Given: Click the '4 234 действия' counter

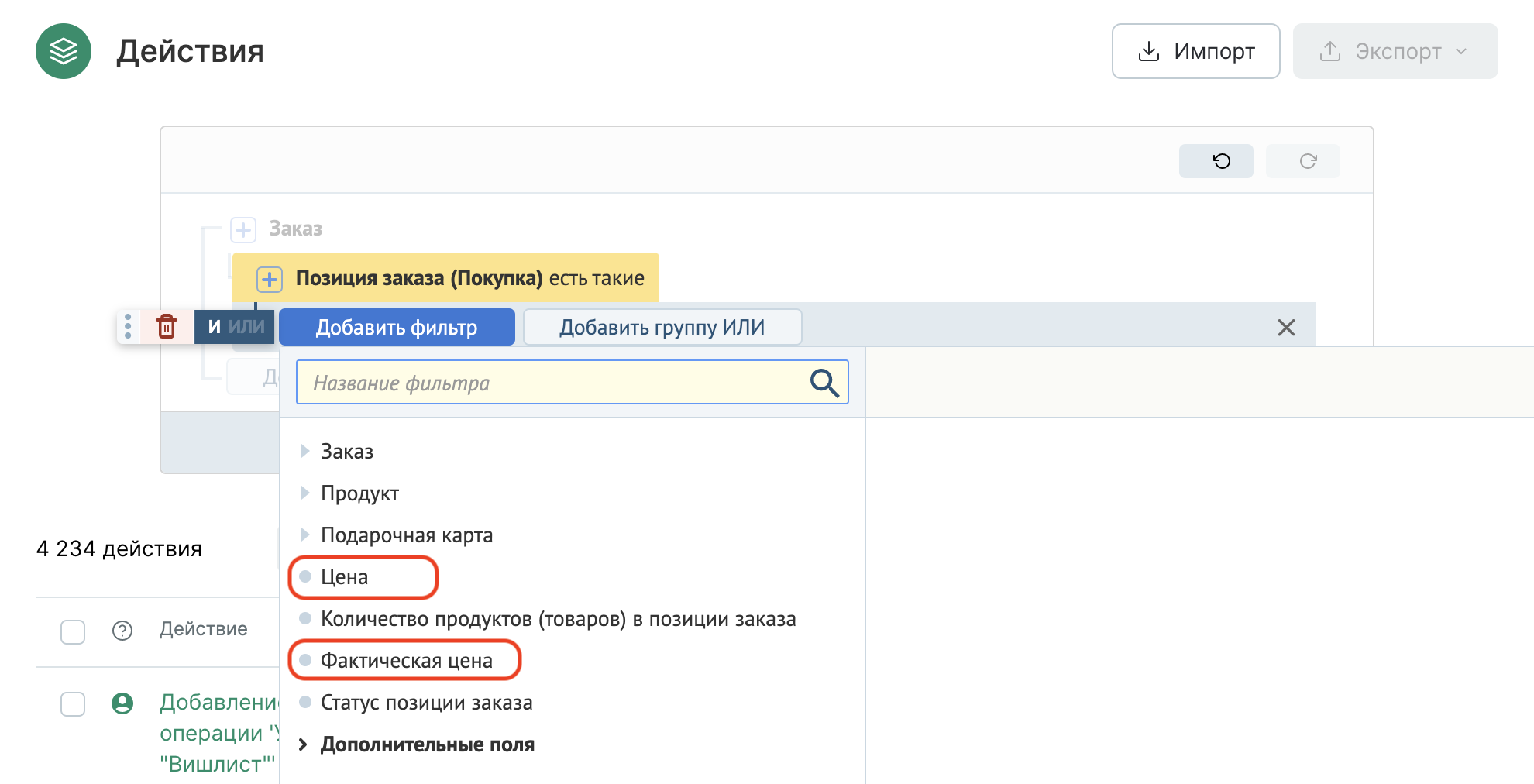Looking at the screenshot, I should (119, 548).
